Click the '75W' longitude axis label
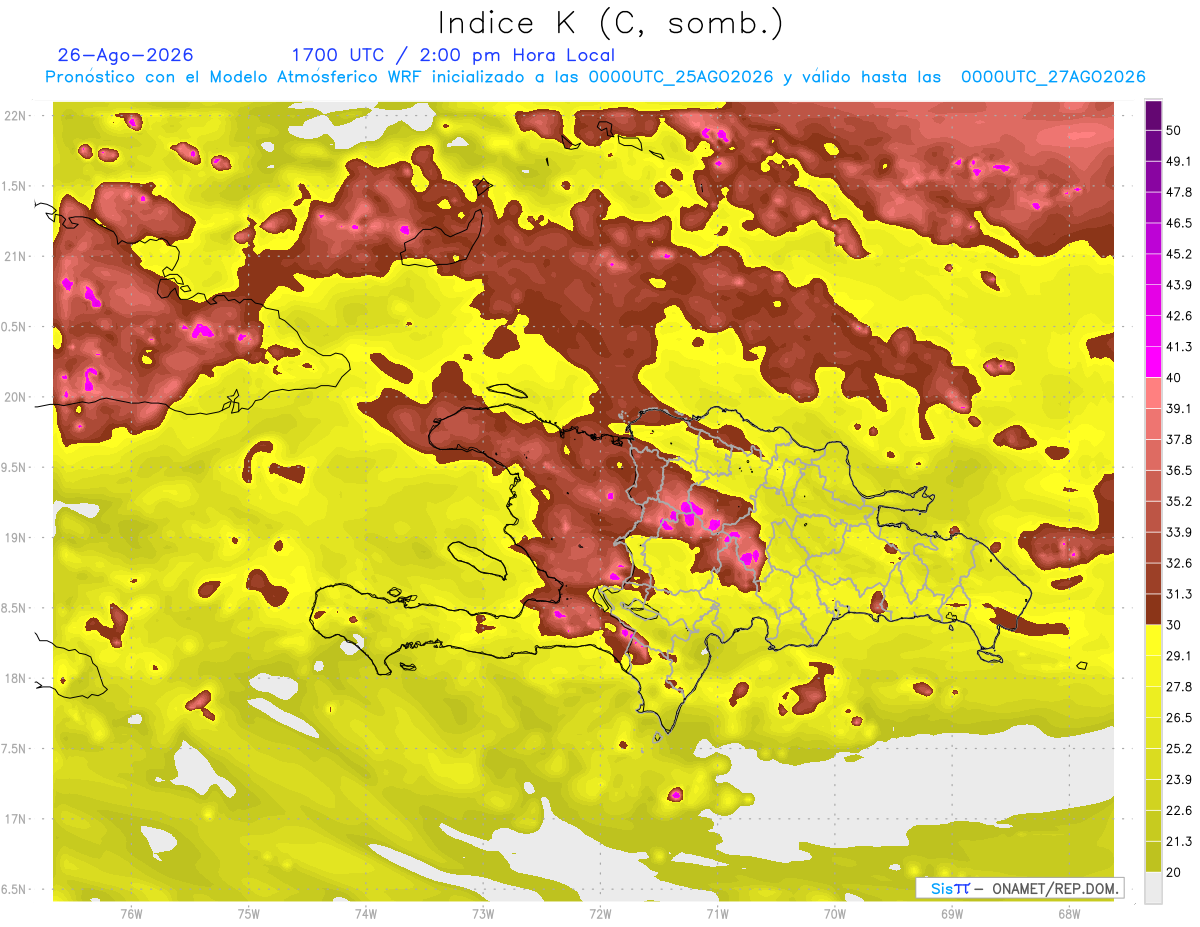 click(249, 914)
